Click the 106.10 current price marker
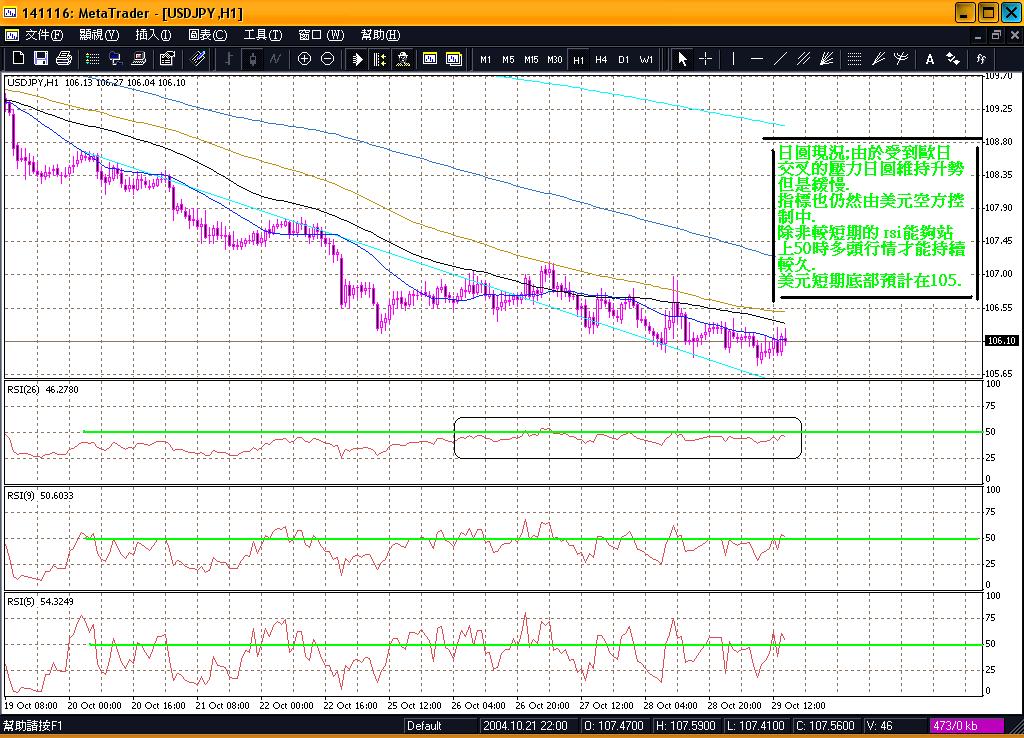1024x738 pixels. click(x=1000, y=341)
